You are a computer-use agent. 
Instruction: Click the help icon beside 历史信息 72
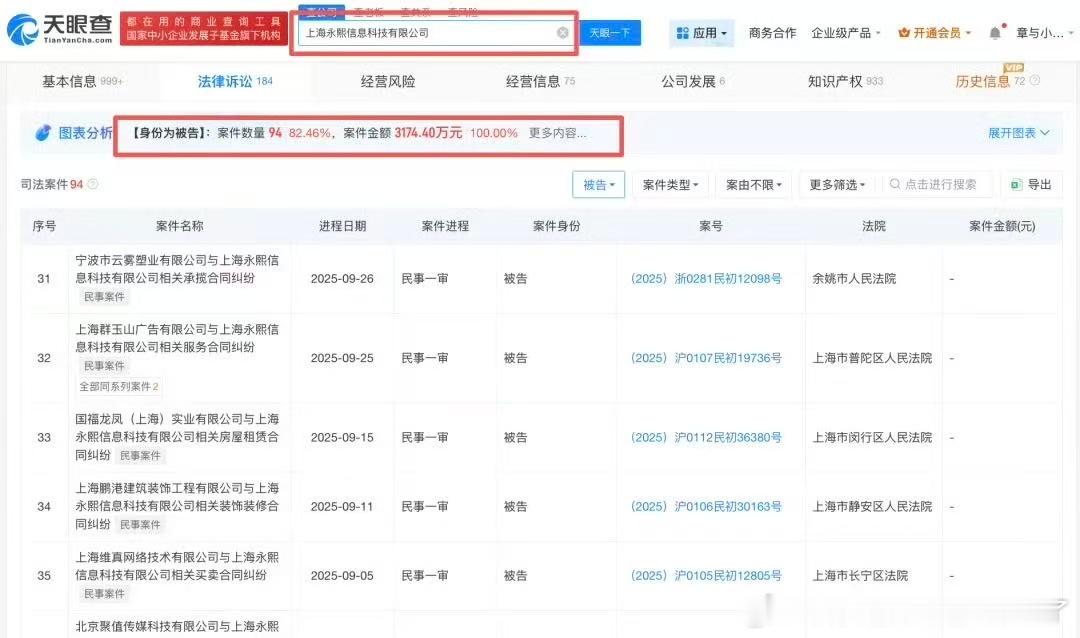point(1035,81)
